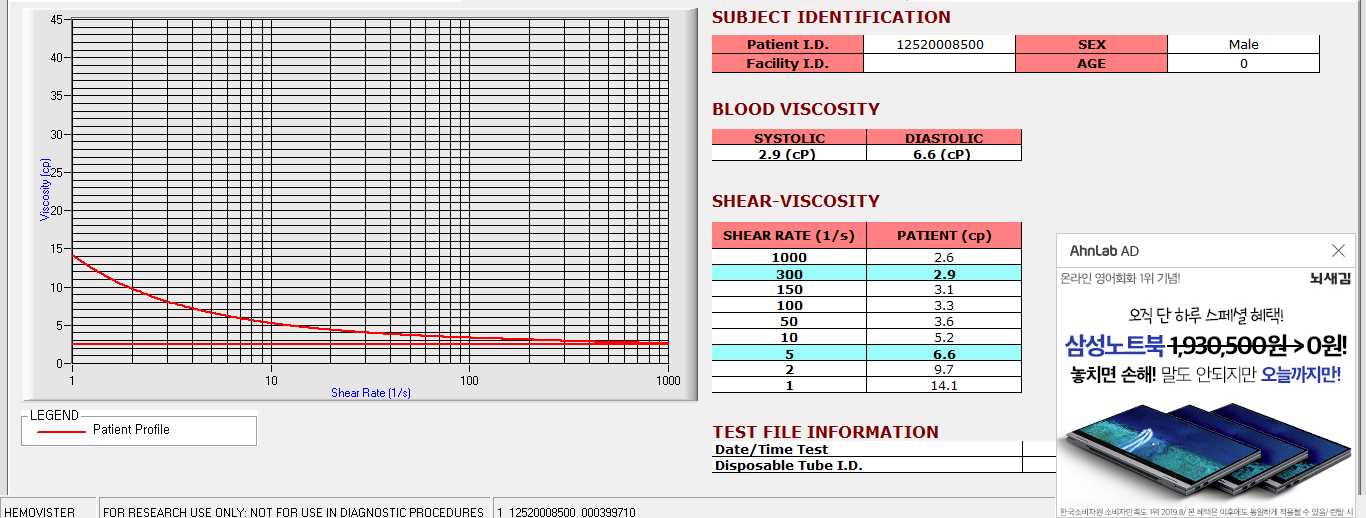Click viscosity value 14.1 in the table
Image resolution: width=1366 pixels, height=518 pixels.
[944, 385]
